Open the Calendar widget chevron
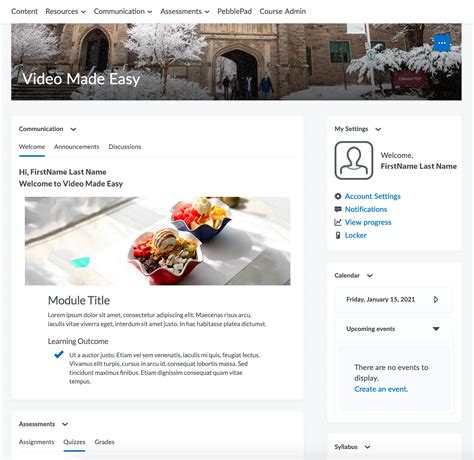Image resolution: width=474 pixels, height=460 pixels. coord(370,275)
